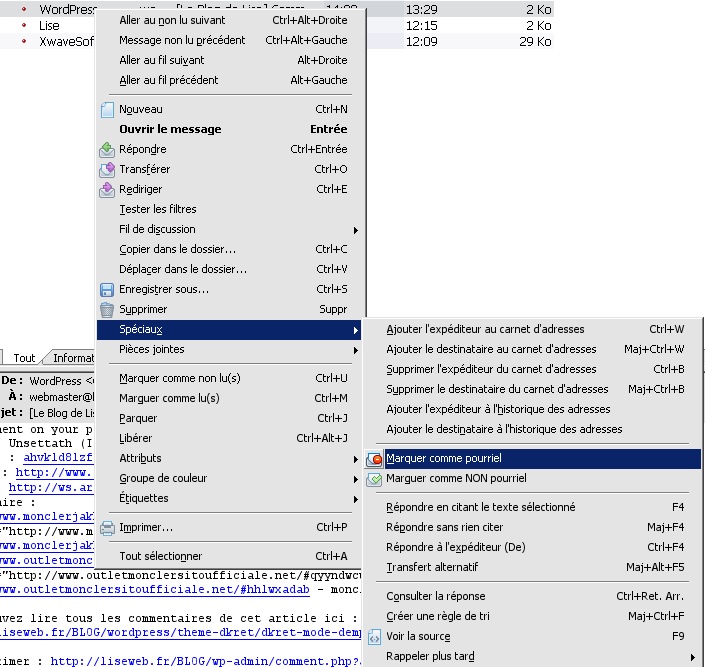The width and height of the screenshot is (705, 667).
Task: Click the Supprimer trash can icon
Action: coord(108,310)
